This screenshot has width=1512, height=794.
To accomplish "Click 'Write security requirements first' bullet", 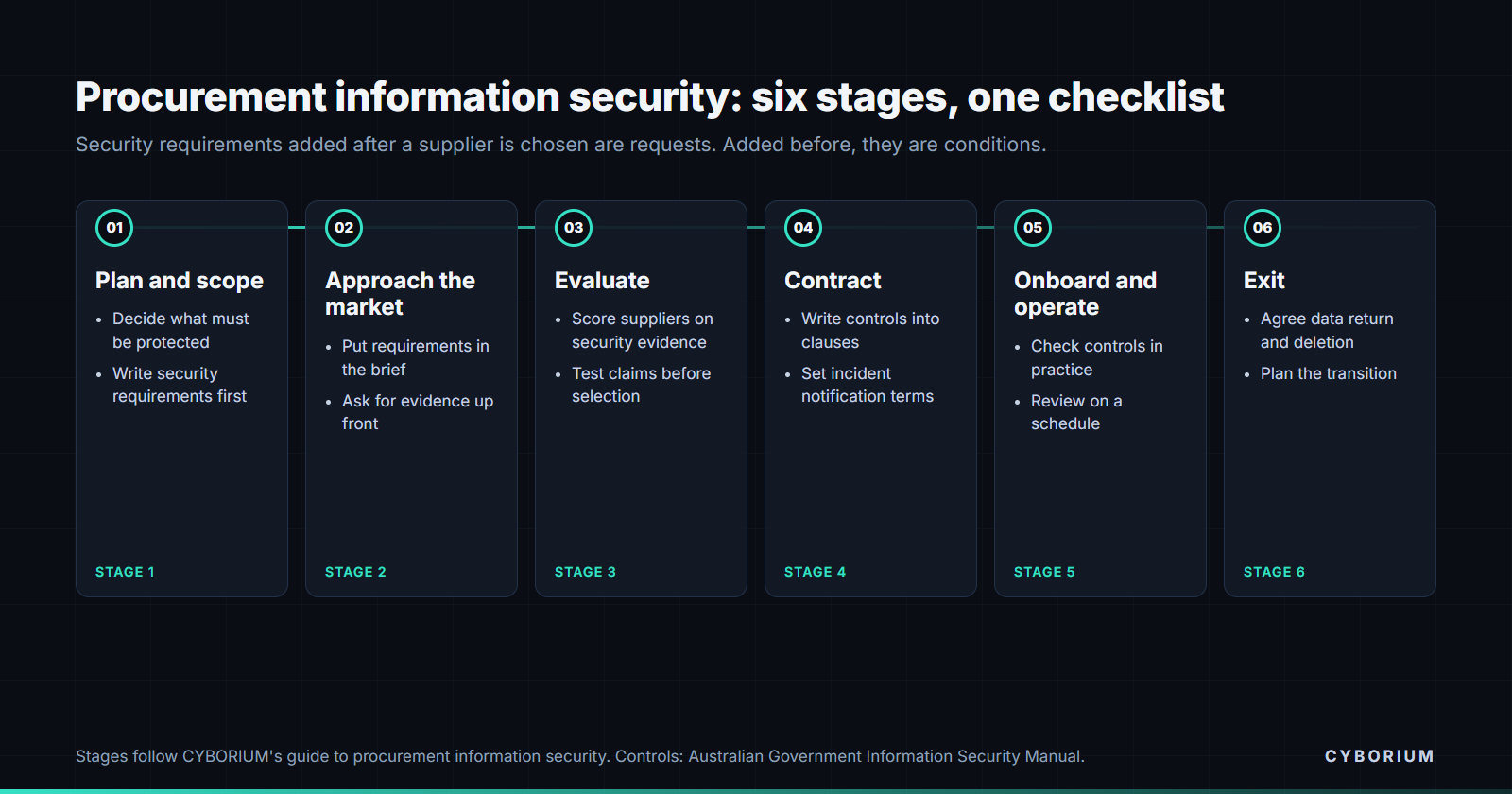I will click(180, 385).
